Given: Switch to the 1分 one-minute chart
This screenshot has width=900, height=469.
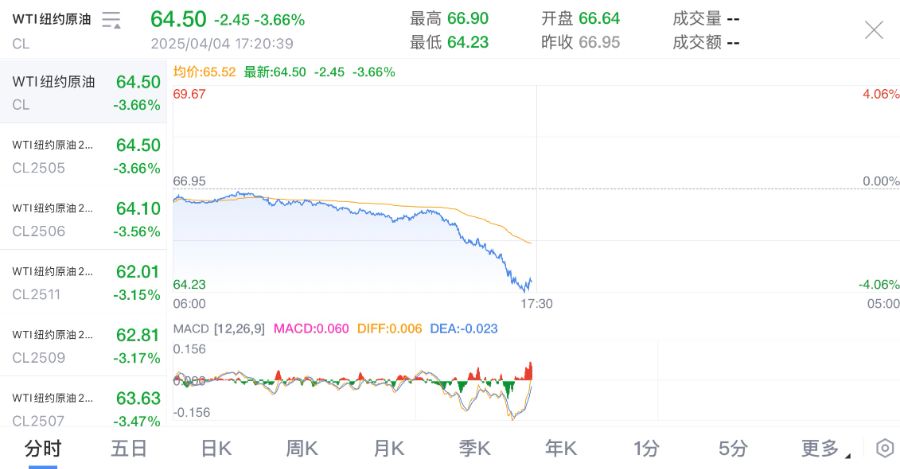Looking at the screenshot, I should 647,448.
